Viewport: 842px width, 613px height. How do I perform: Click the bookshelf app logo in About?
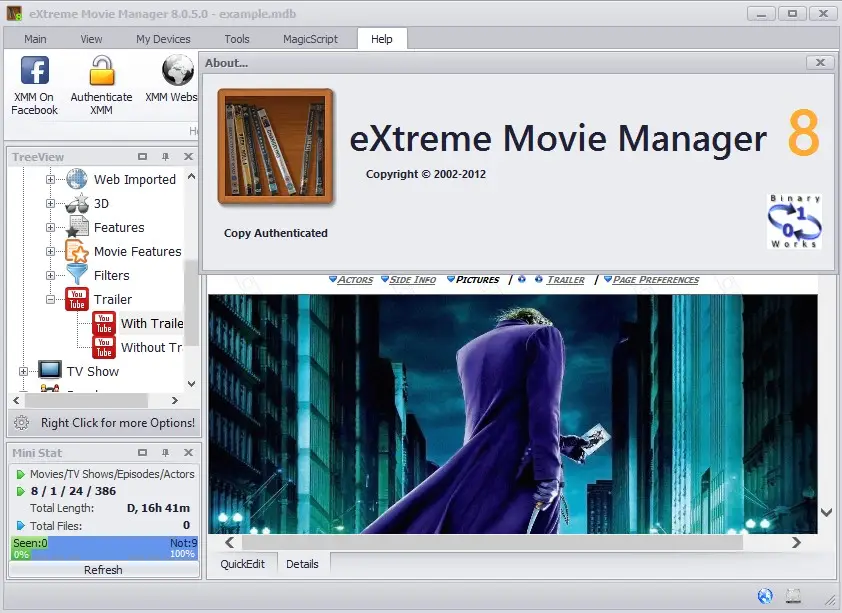point(275,147)
